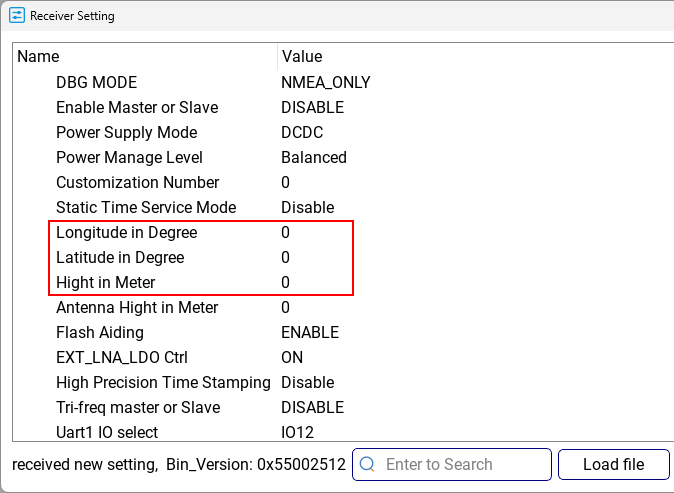Click the DCDC value of Power Supply Mode

tap(302, 132)
